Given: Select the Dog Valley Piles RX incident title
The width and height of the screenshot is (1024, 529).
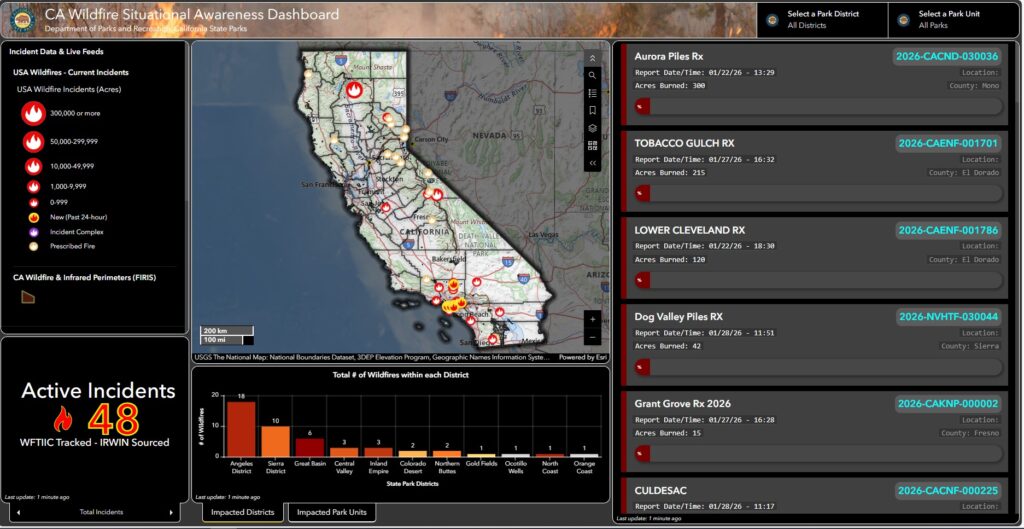Looking at the screenshot, I should [x=679, y=317].
